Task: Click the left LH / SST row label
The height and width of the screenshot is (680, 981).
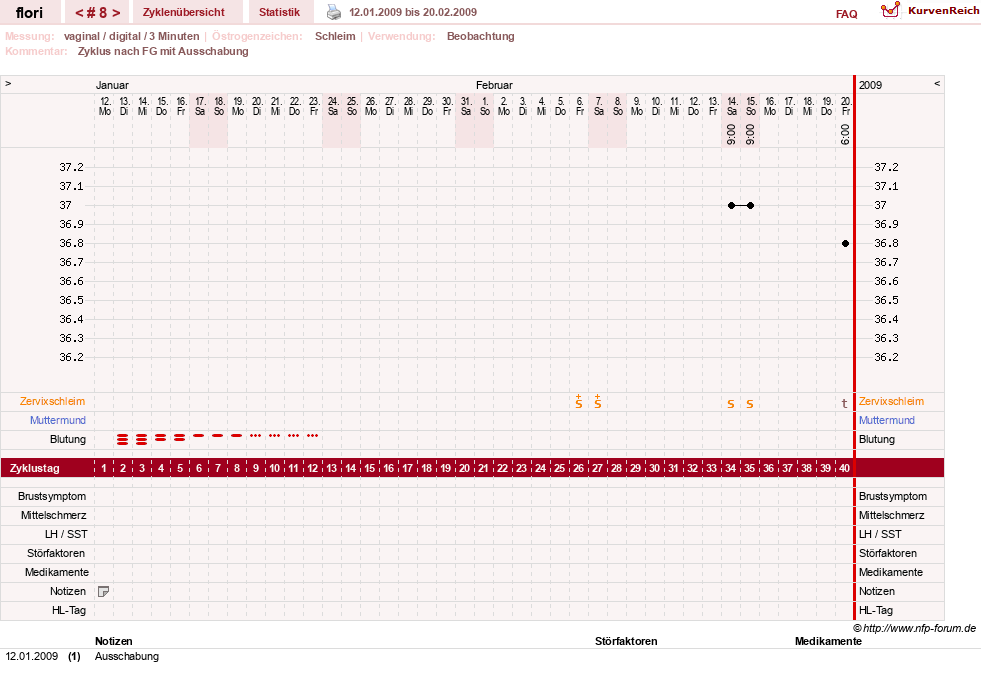Action: 66,535
